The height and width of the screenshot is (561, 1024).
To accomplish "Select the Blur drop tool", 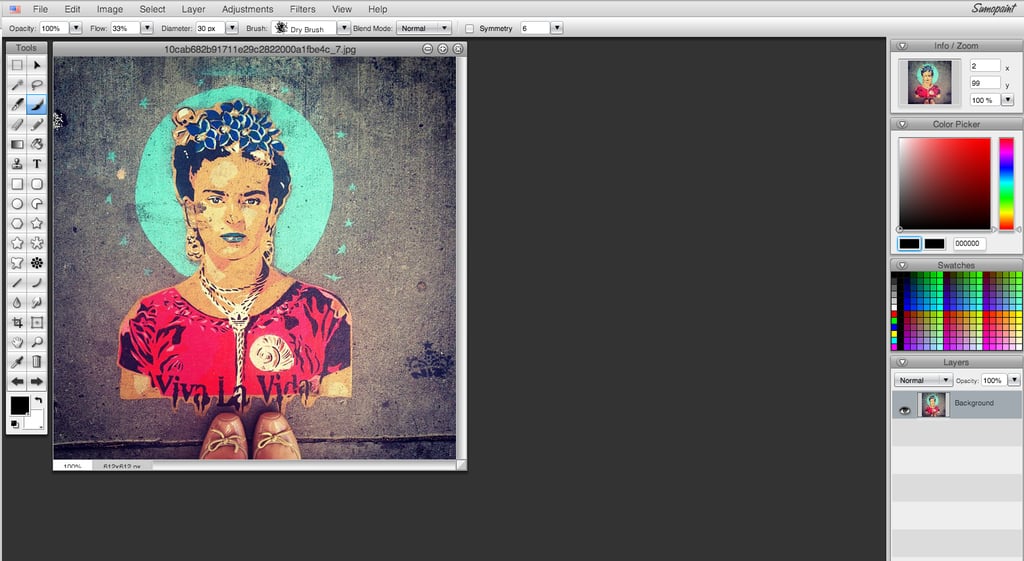I will click(17, 302).
